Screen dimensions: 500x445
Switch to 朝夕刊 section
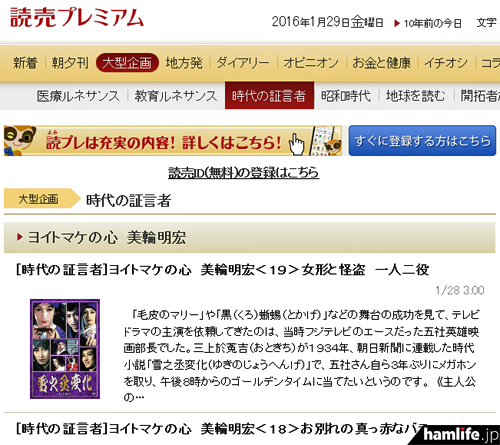point(70,63)
